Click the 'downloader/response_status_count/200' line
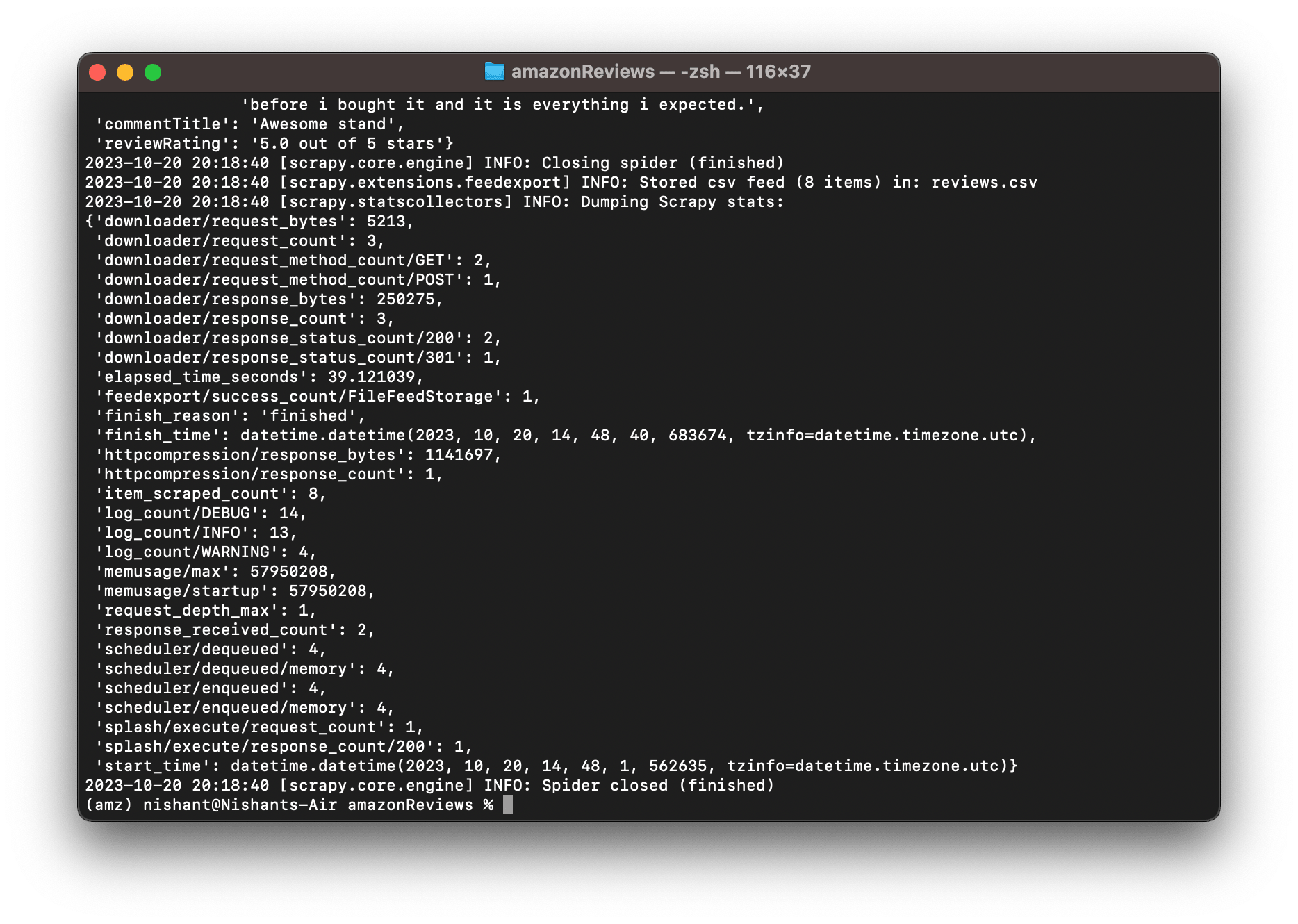 click(x=298, y=338)
